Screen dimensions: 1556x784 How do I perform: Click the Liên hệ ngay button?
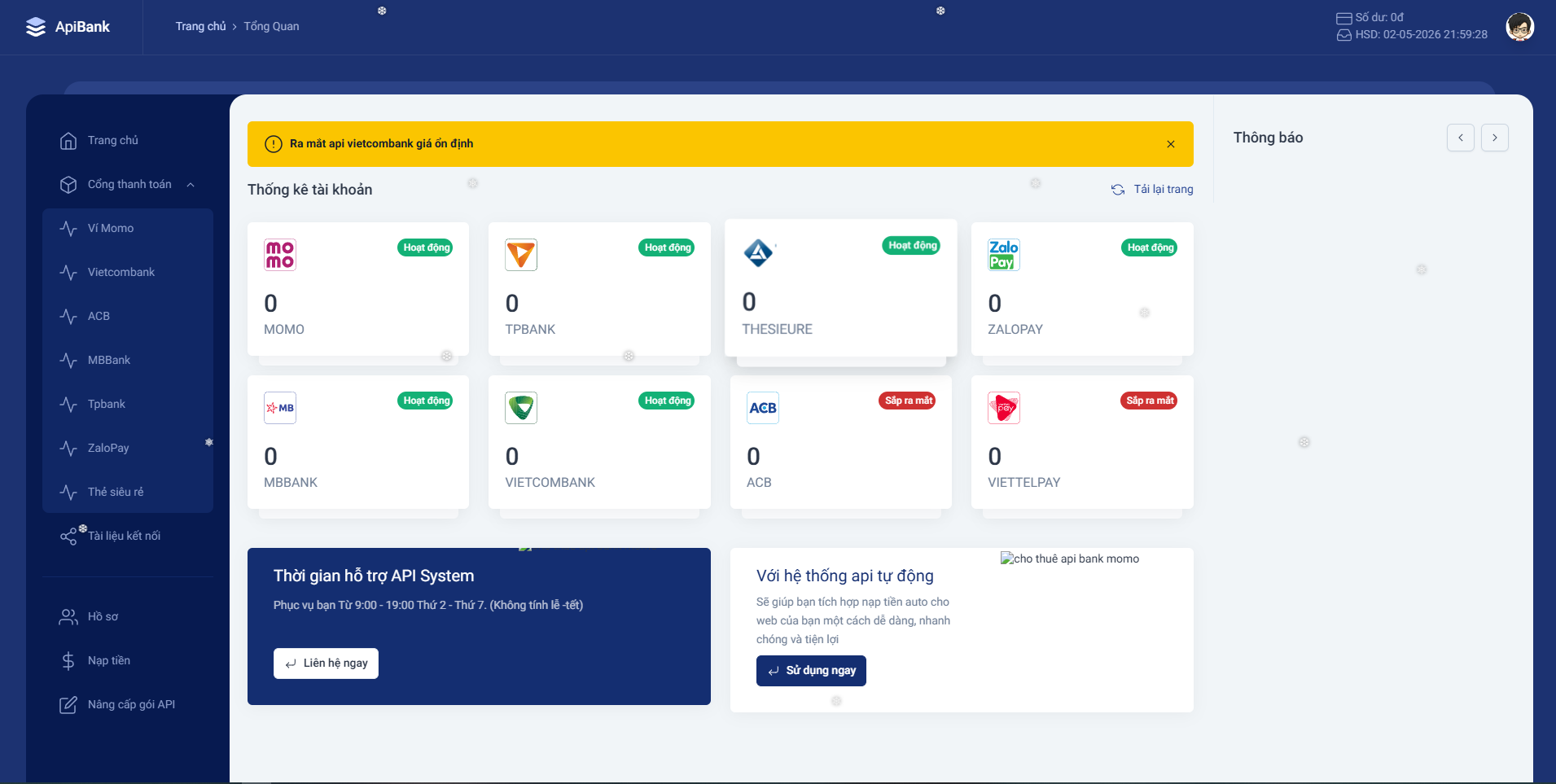[326, 664]
